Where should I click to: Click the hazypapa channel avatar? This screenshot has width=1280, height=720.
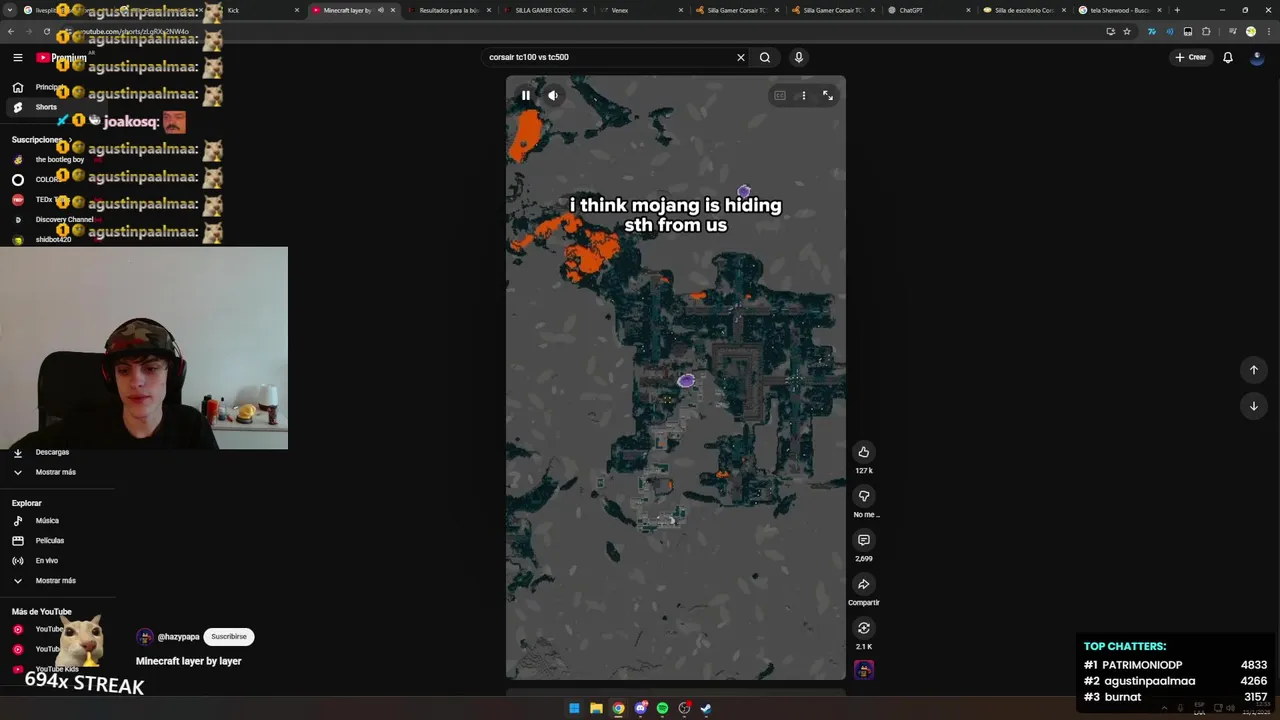(145, 637)
